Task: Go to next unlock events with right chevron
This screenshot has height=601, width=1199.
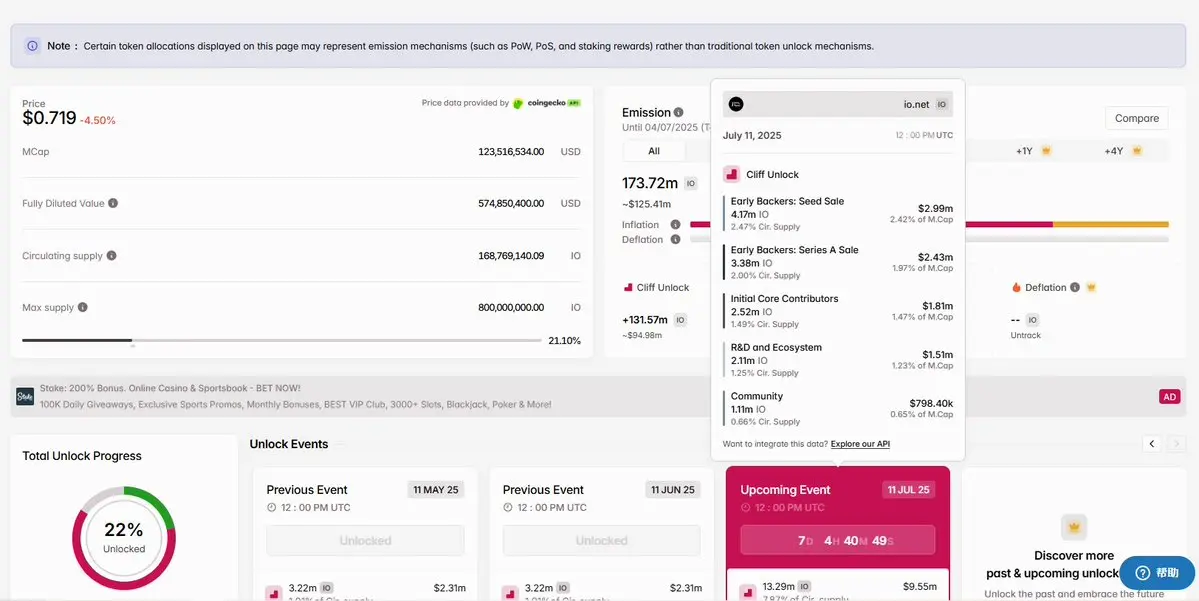Action: pos(1177,443)
